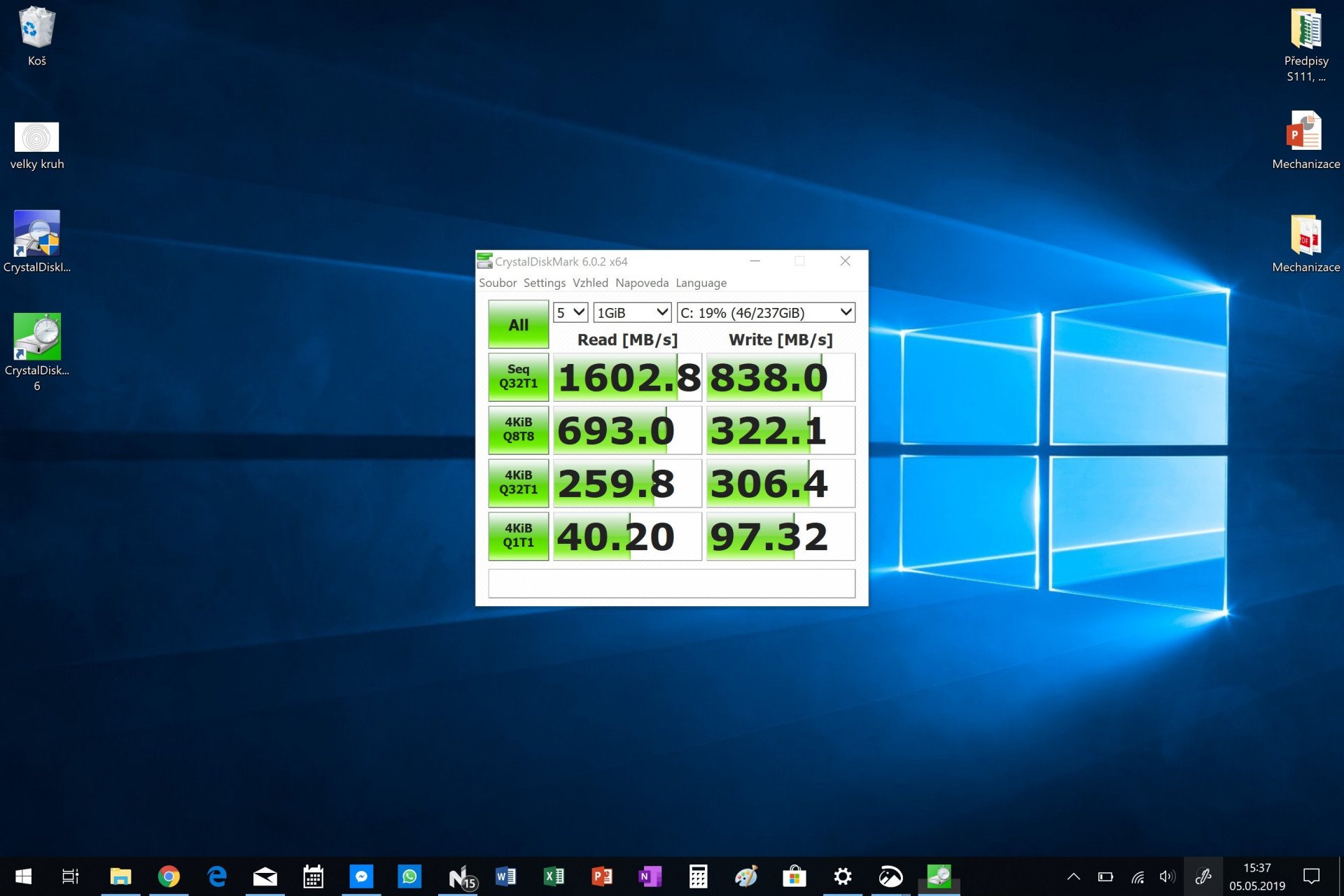Image resolution: width=1344 pixels, height=896 pixels.
Task: Open the Předpisy S111 folder icon
Action: point(1305,45)
